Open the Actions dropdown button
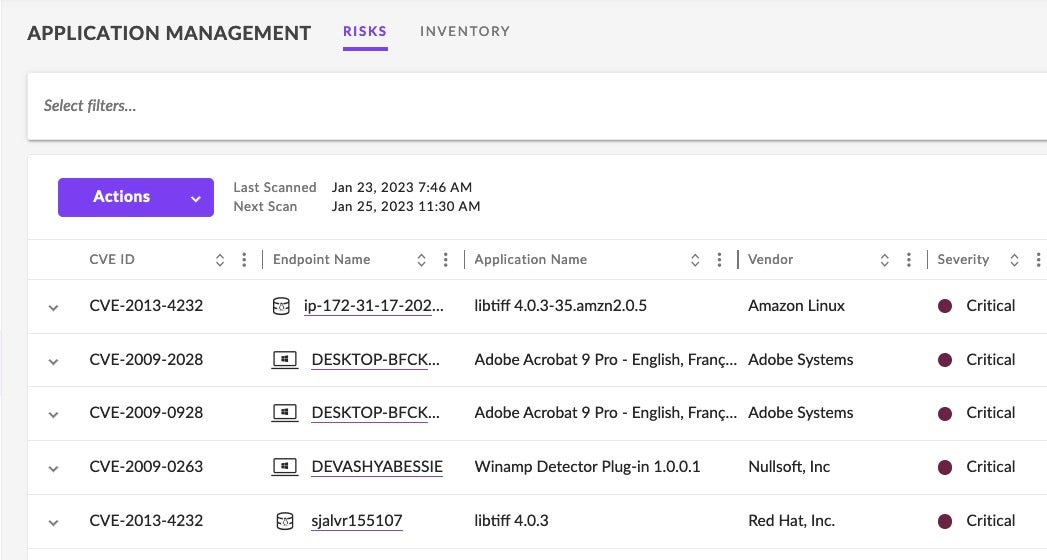 (136, 197)
